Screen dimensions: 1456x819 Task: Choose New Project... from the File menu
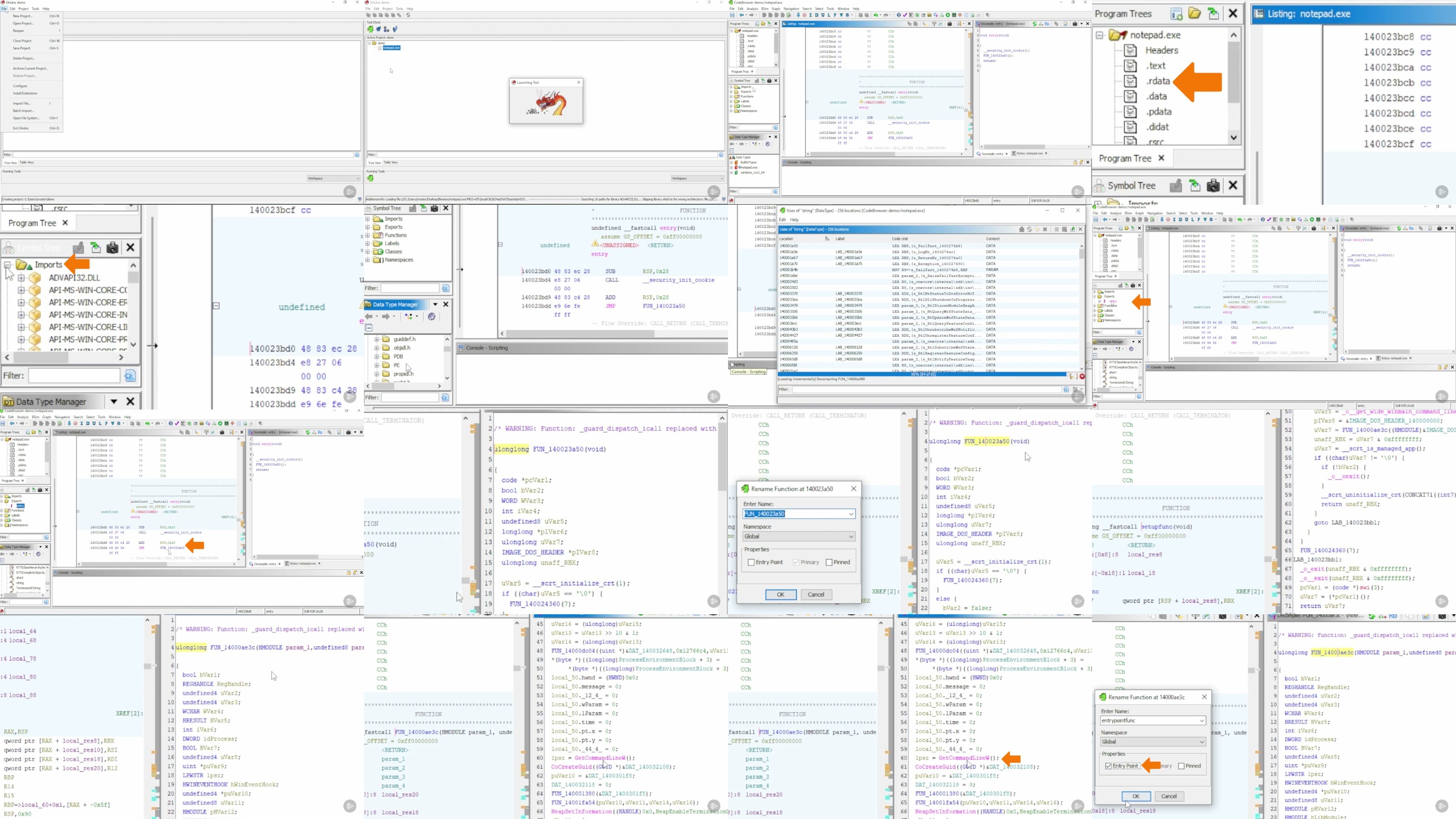click(34, 16)
